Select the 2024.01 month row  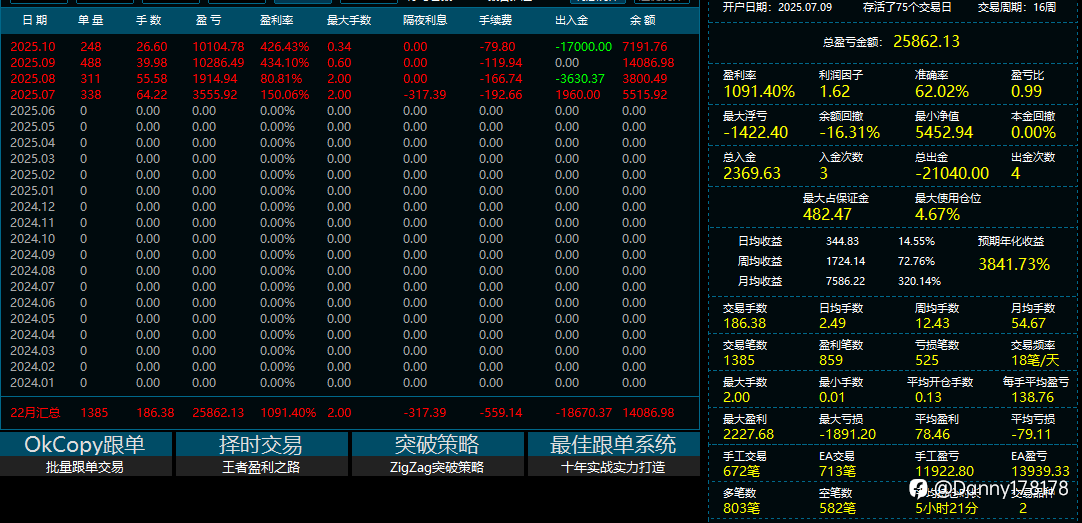(350, 382)
